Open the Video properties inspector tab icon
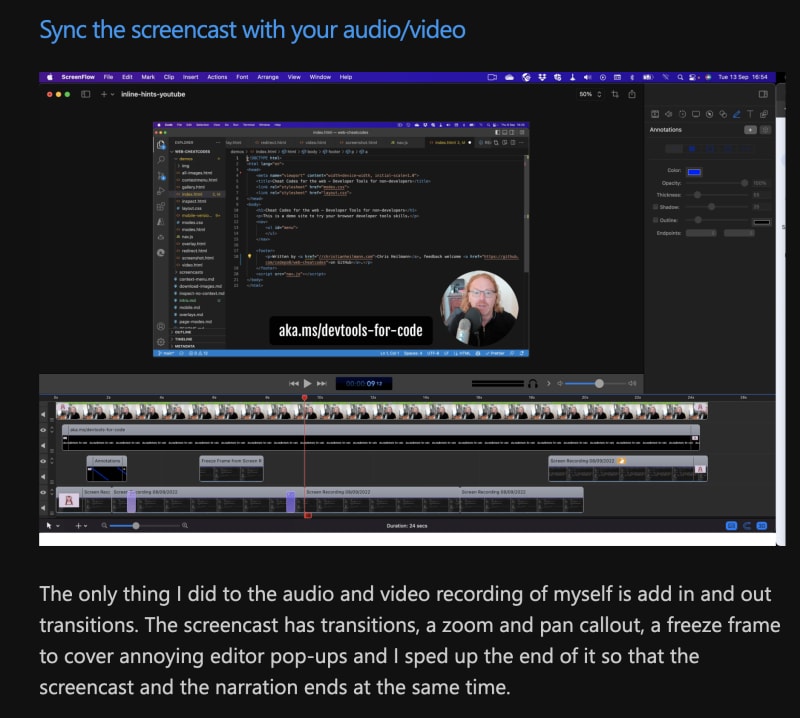Image resolution: width=800 pixels, height=718 pixels. pos(655,114)
